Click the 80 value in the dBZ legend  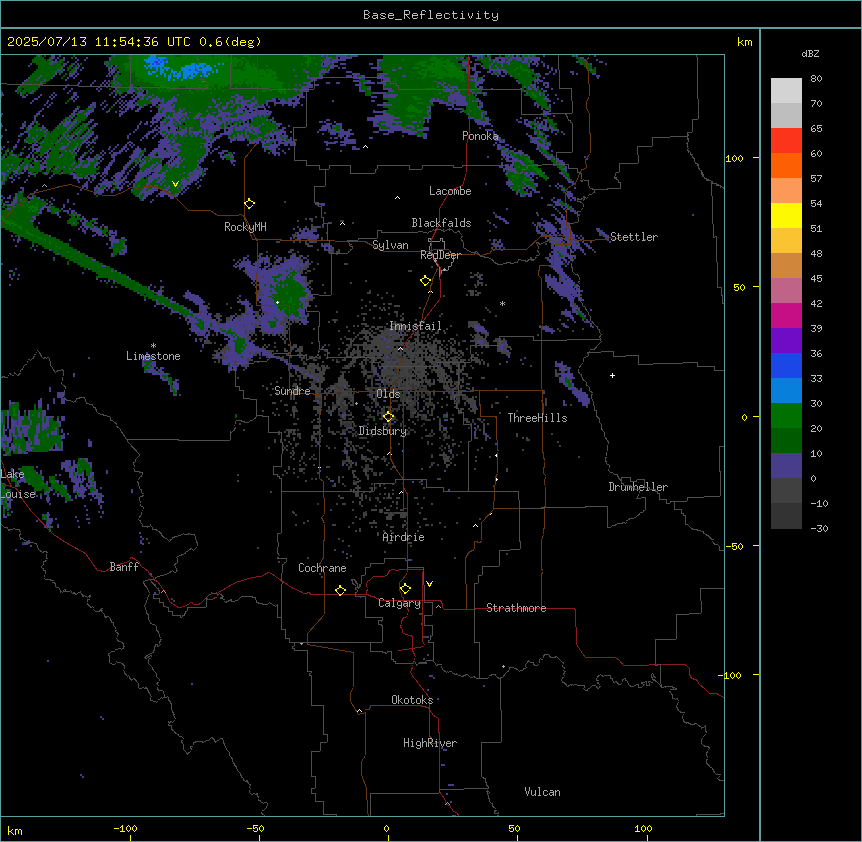click(816, 79)
